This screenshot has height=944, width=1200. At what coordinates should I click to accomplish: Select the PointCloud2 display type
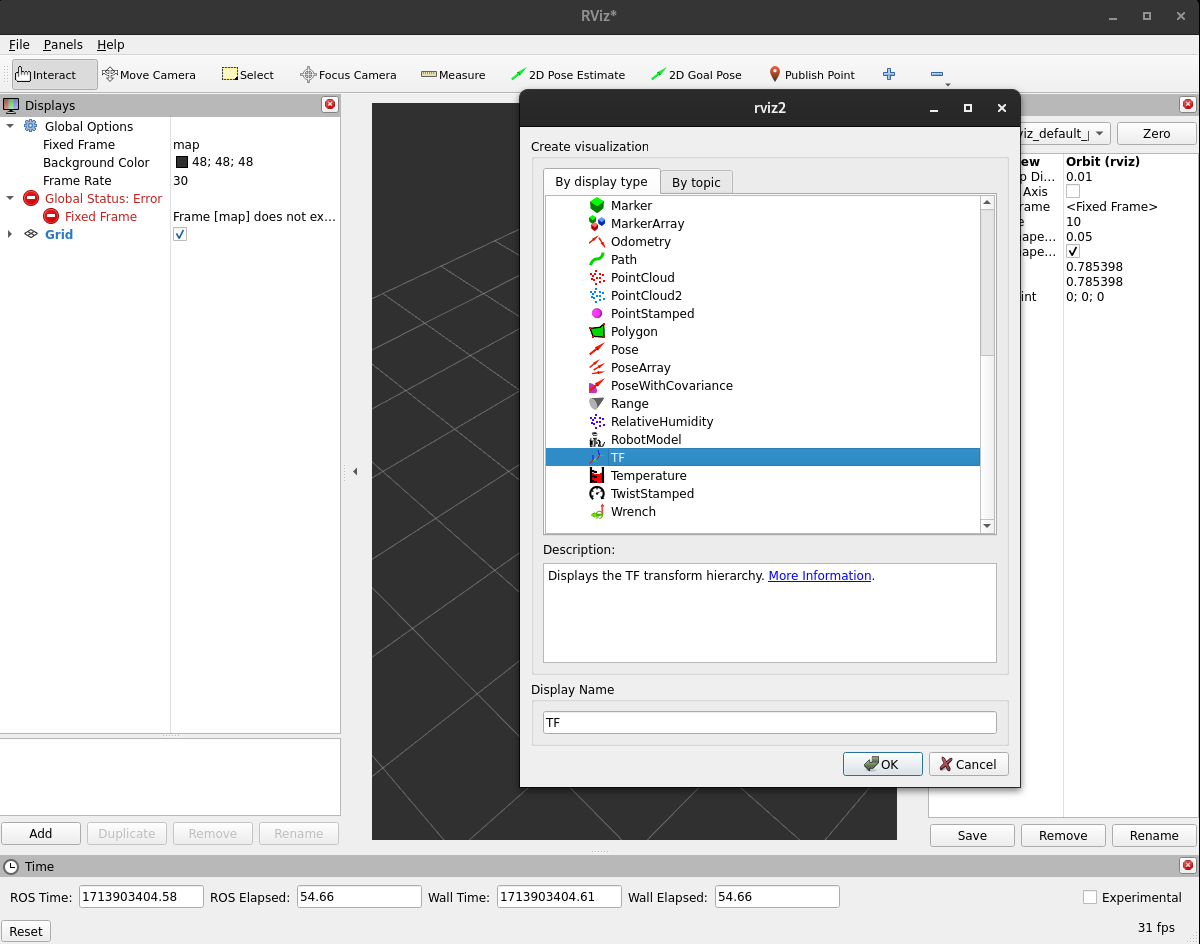(x=645, y=296)
